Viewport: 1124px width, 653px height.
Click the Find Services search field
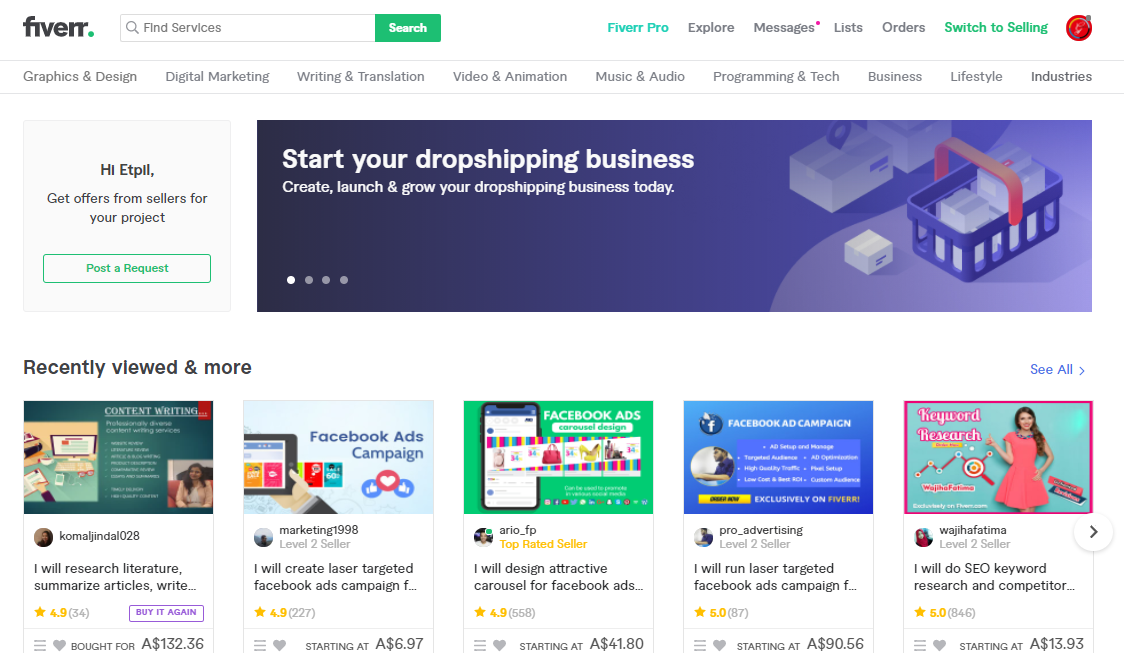click(248, 28)
